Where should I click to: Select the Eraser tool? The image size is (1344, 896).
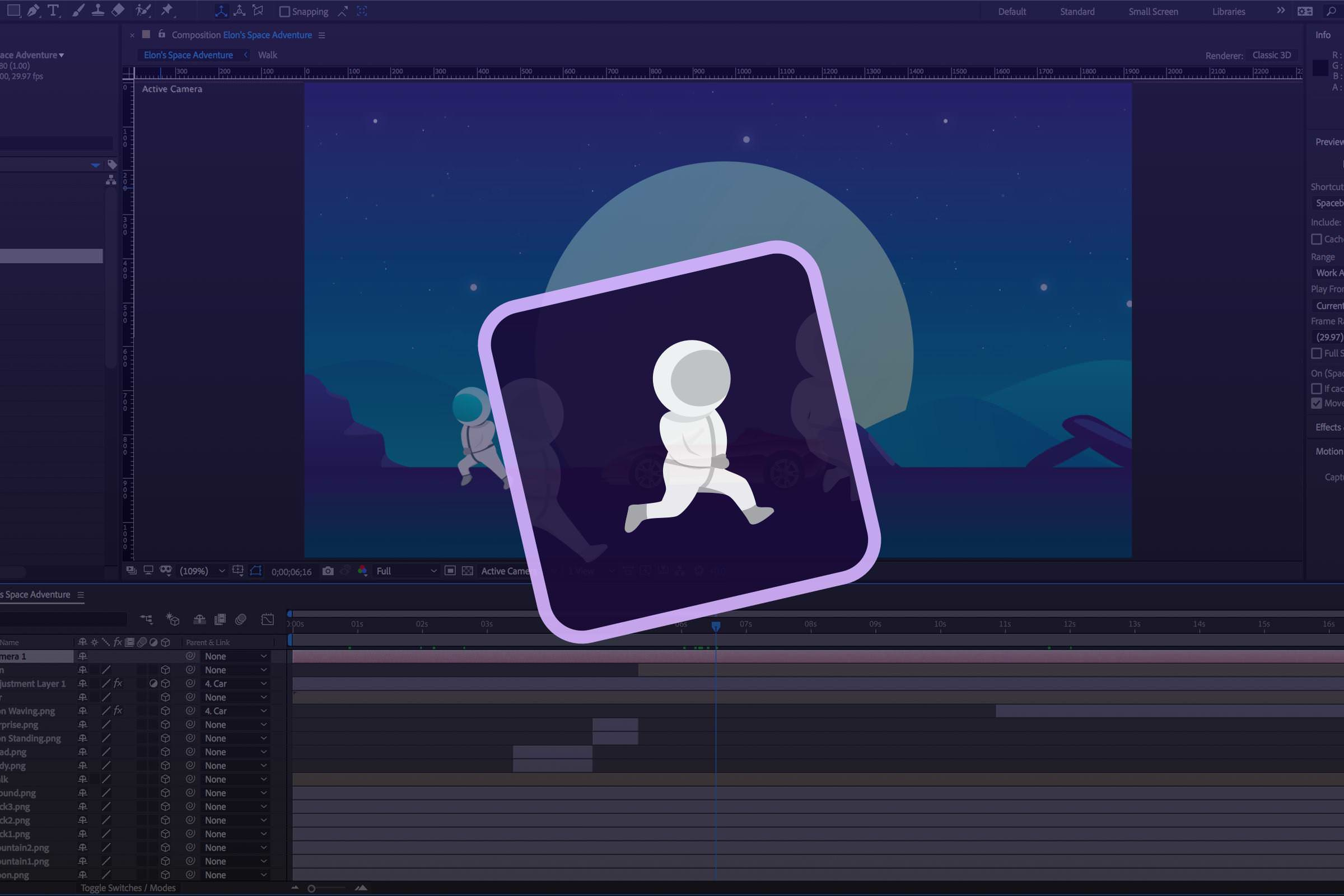click(x=118, y=10)
